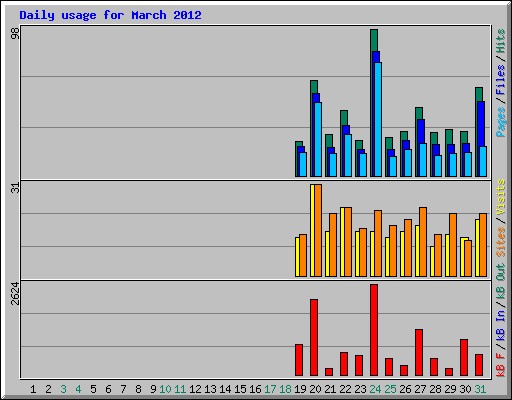Click the red kB bar for day 20
512x400 pixels.
tap(314, 337)
